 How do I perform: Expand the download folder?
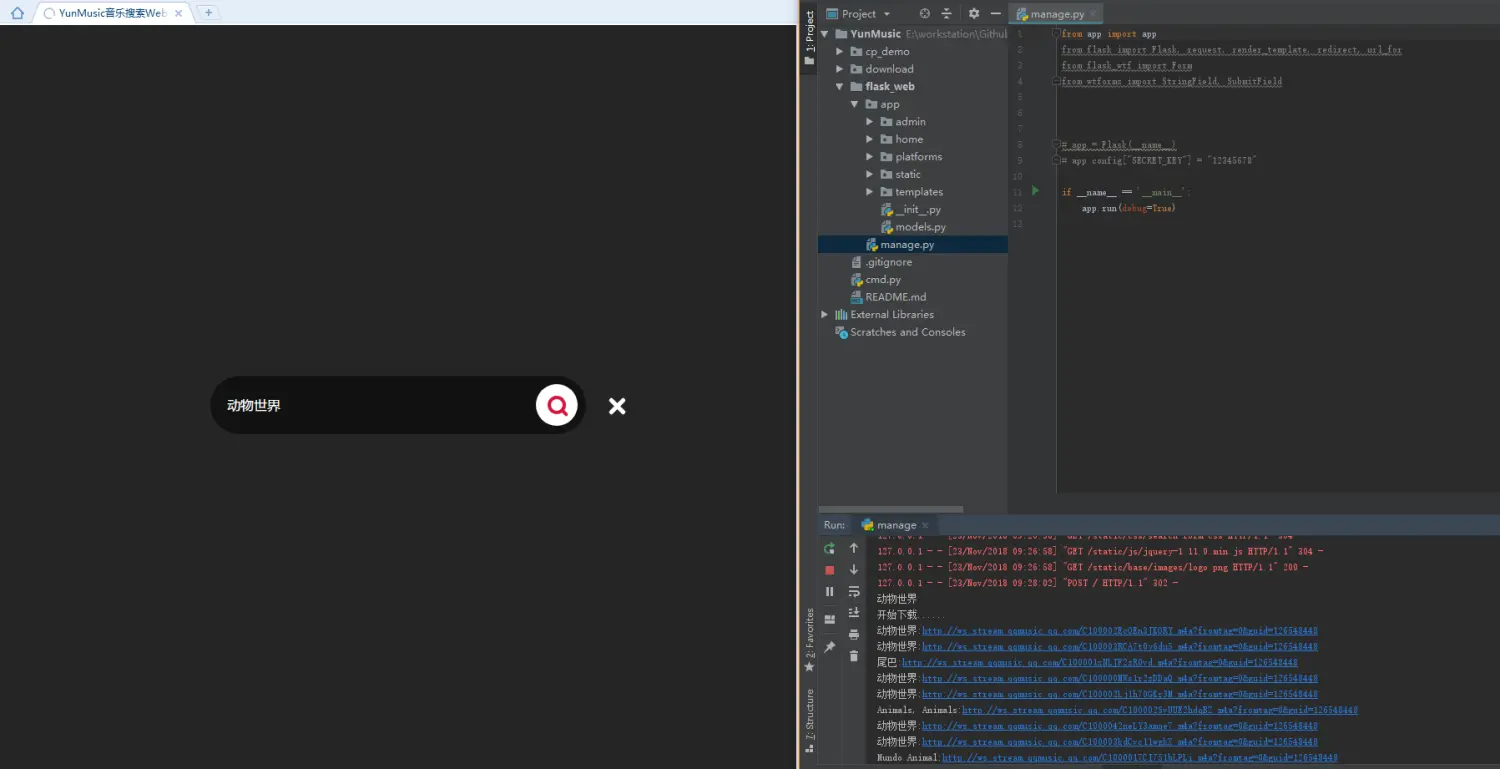840,69
